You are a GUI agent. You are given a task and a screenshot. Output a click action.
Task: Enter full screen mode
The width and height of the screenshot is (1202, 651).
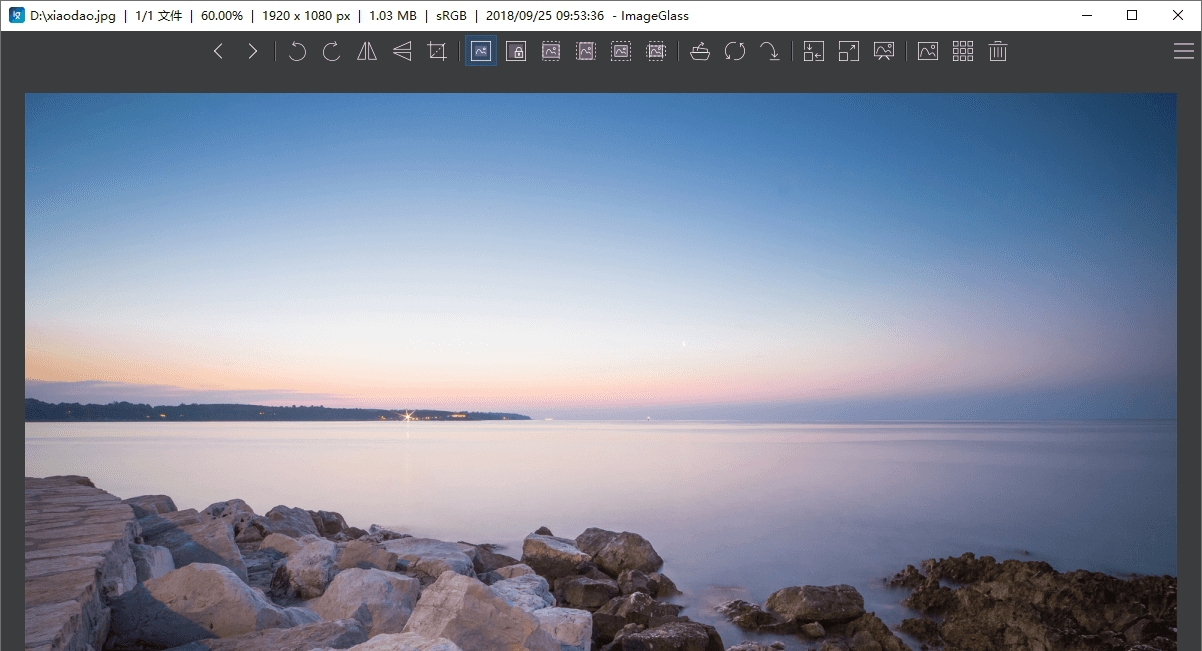tap(849, 51)
